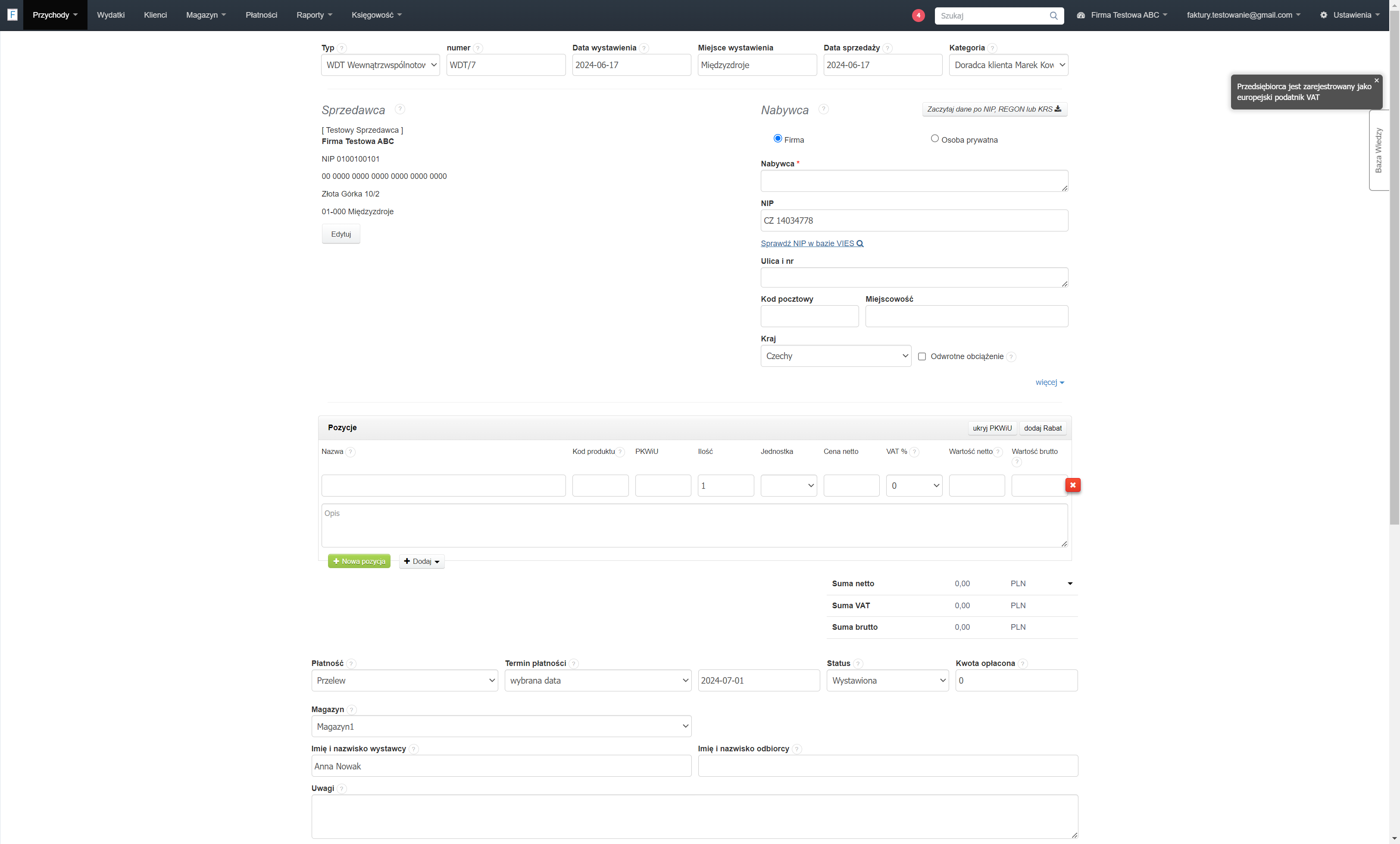Open the faktury.testowanie@gmail.com account menu
The height and width of the screenshot is (844, 1400).
pos(1243,15)
